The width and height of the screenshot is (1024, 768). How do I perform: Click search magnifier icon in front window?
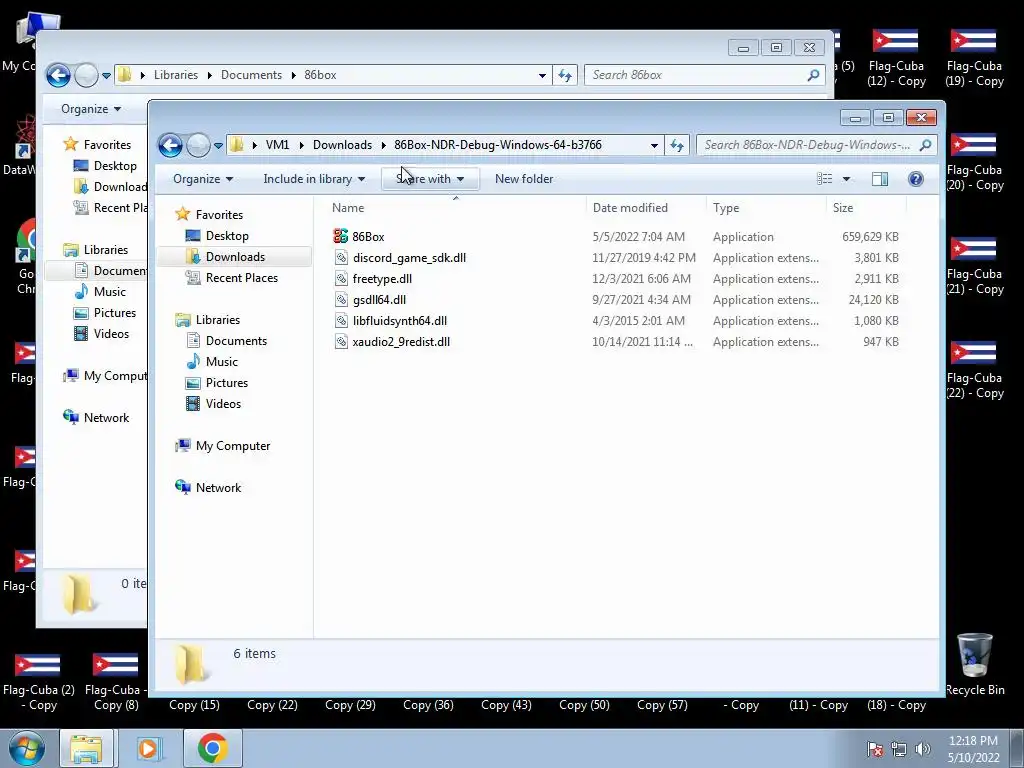pyautogui.click(x=925, y=145)
